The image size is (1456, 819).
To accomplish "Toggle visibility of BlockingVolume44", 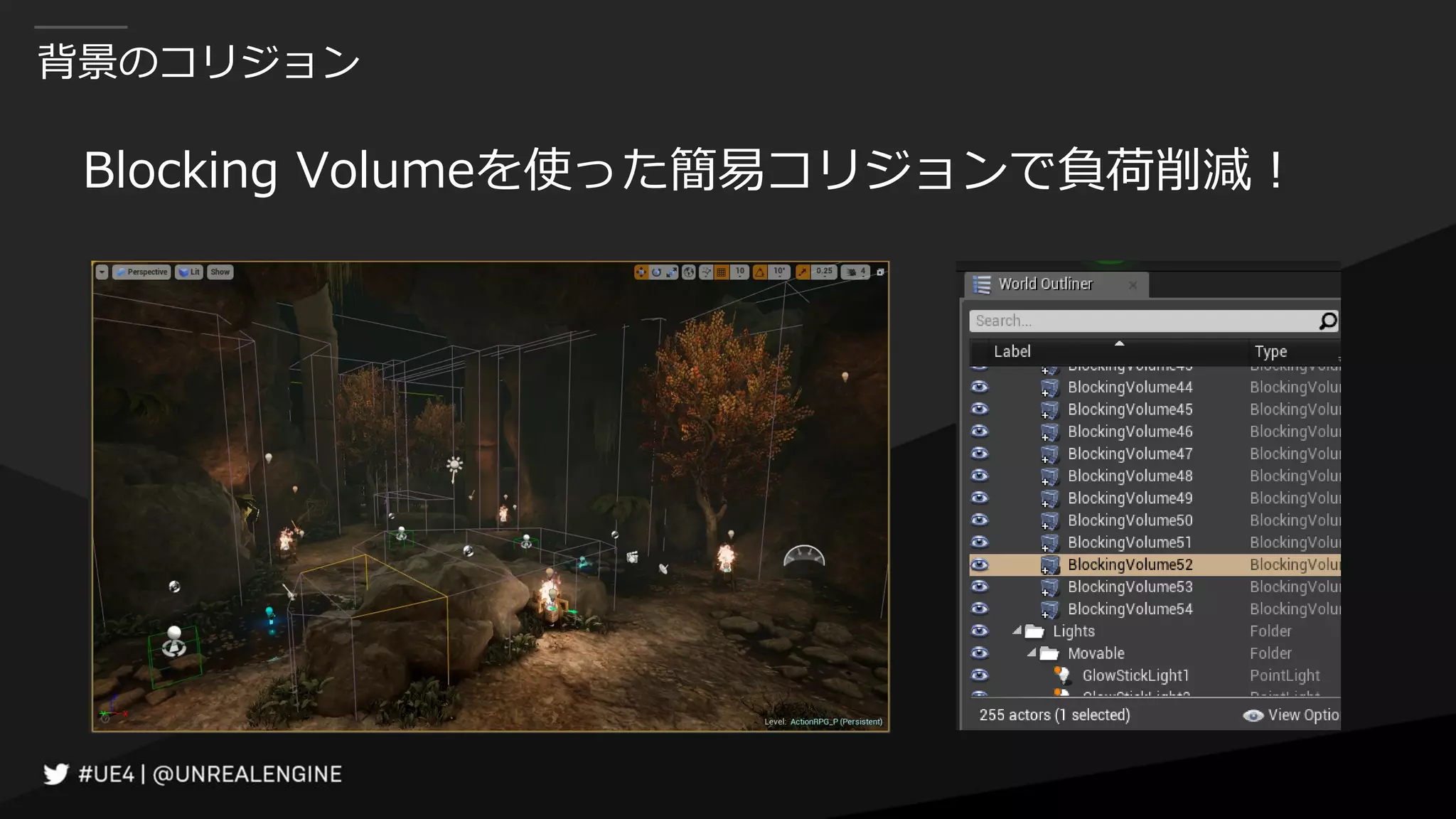I will (980, 387).
